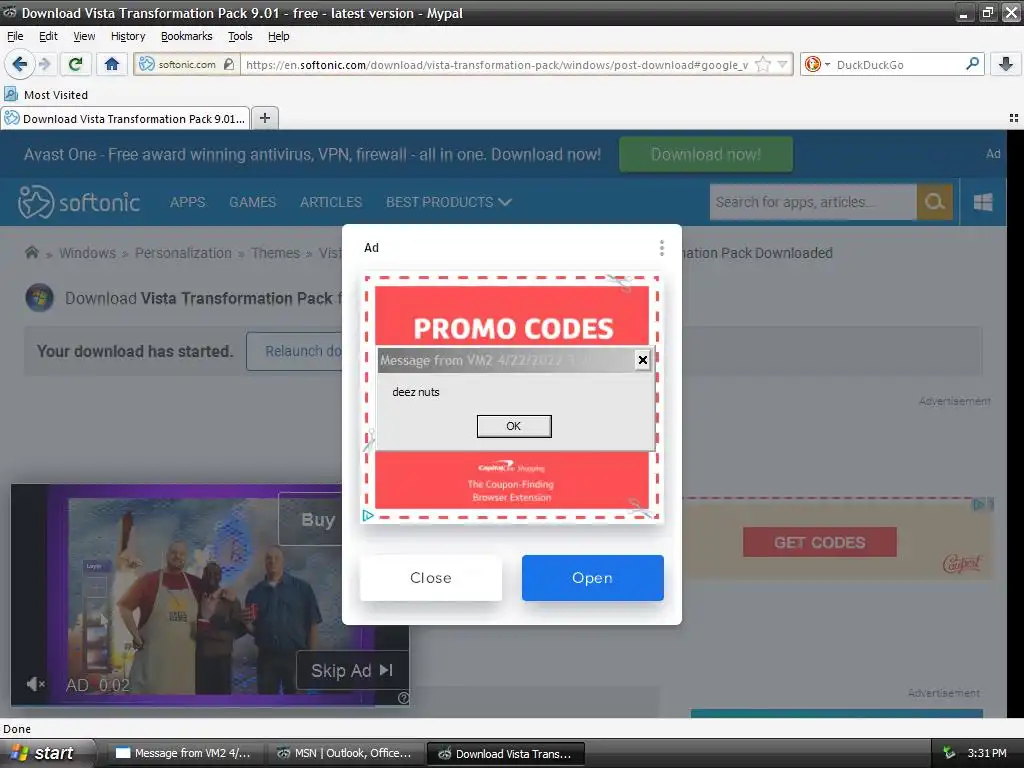Open the Bookmarks menu
This screenshot has height=768, width=1024.
[187, 36]
